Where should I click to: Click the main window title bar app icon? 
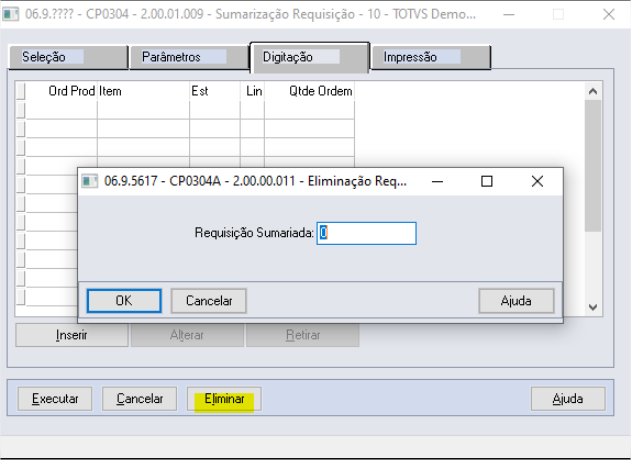pyautogui.click(x=10, y=14)
